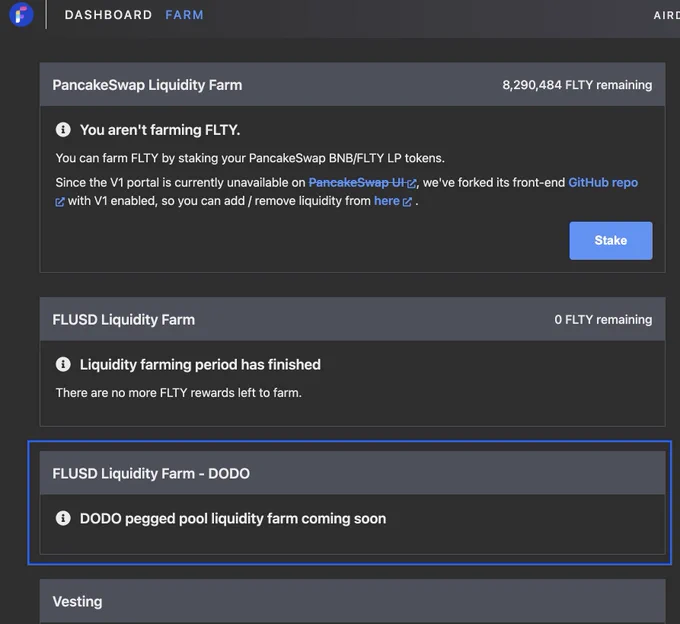Click '0 FLTY remaining' label
Viewport: 680px width, 624px height.
click(603, 320)
